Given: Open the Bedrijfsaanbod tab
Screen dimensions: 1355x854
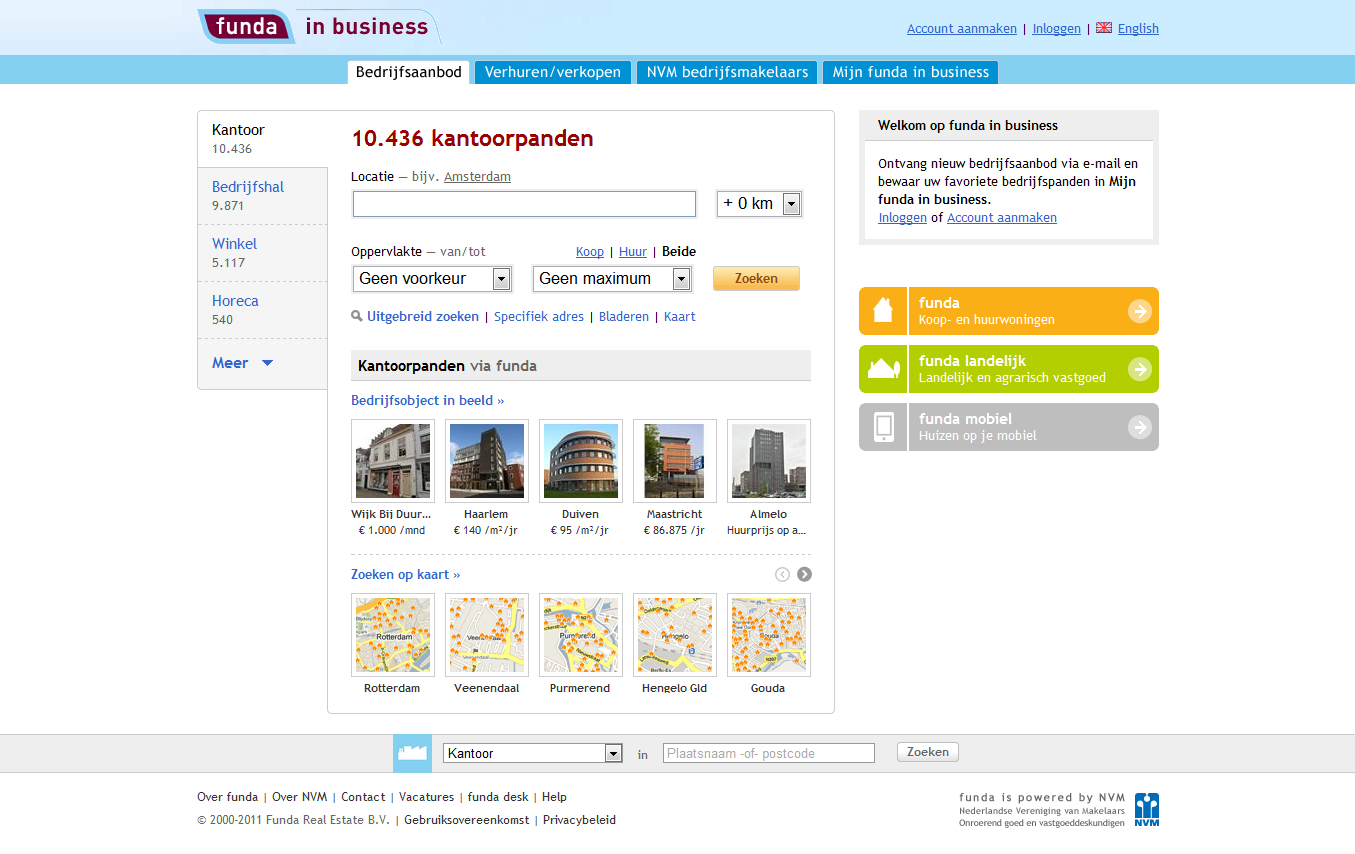Looking at the screenshot, I should tap(409, 72).
